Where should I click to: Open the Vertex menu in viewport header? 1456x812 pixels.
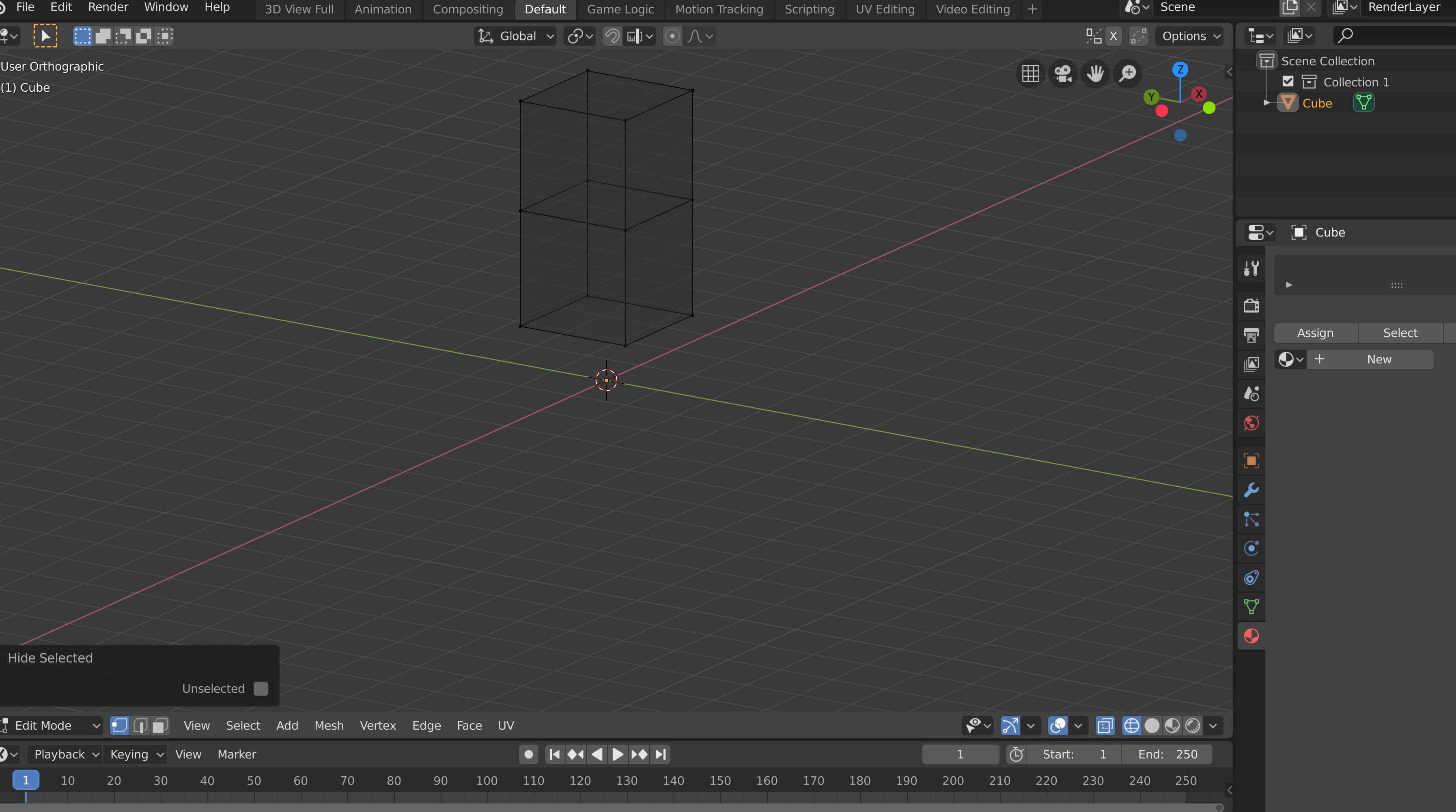coord(377,726)
